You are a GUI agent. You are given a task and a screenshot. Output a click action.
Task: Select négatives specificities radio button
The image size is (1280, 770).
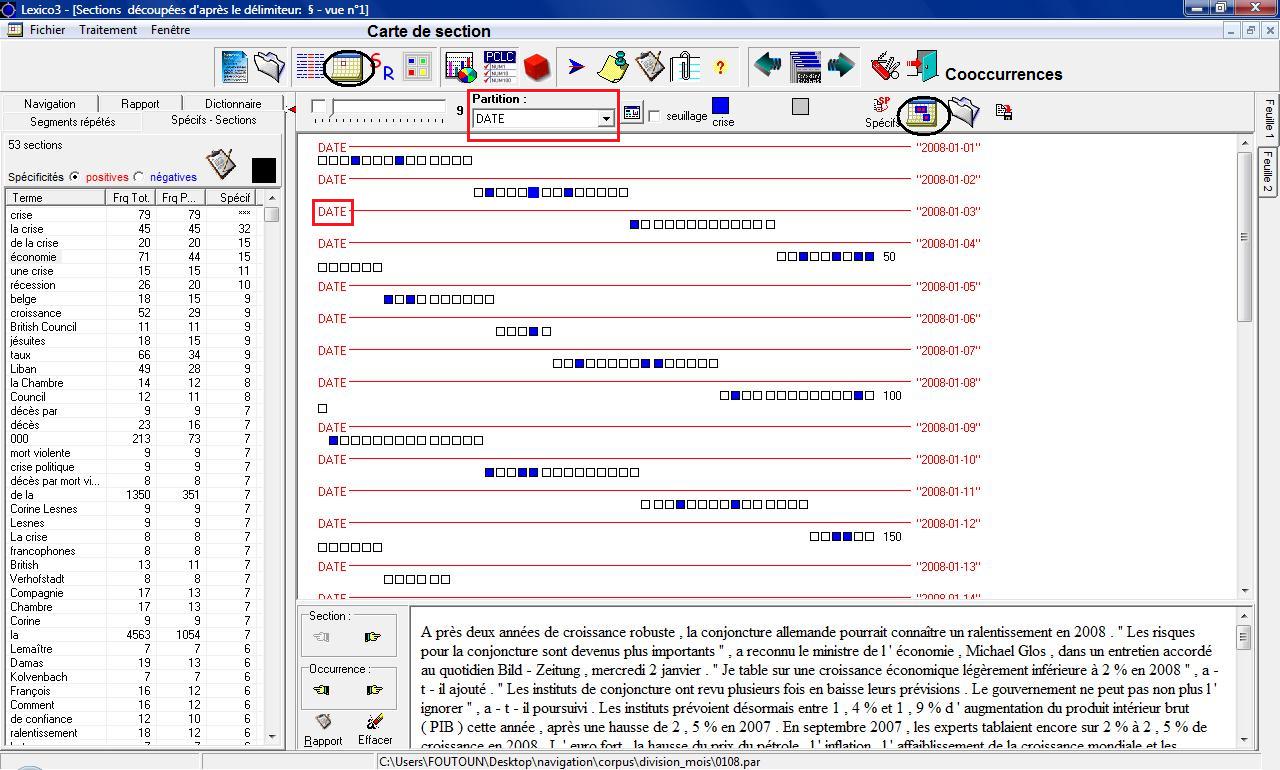coord(139,177)
